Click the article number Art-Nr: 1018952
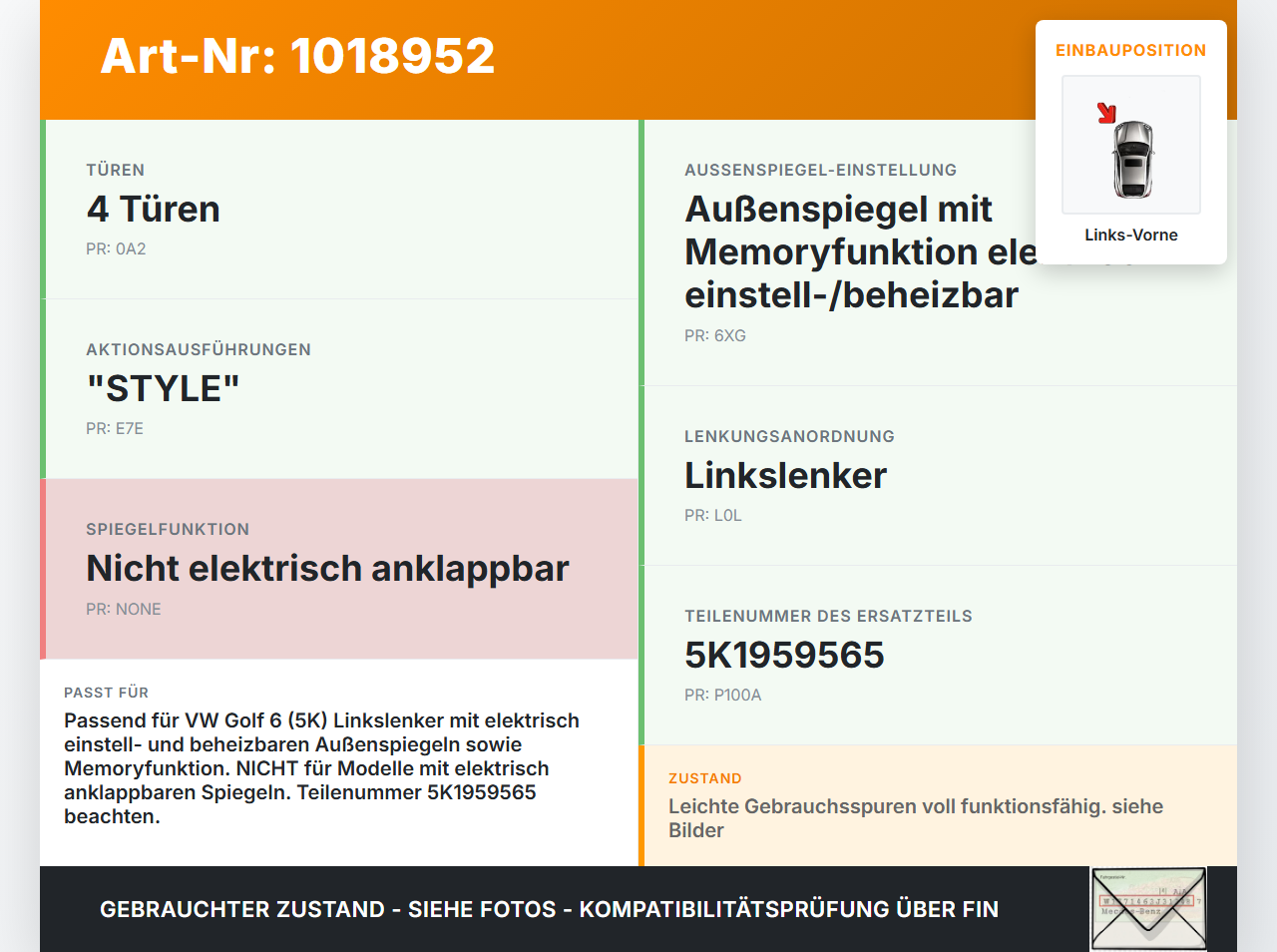The height and width of the screenshot is (952, 1277). (x=297, y=57)
